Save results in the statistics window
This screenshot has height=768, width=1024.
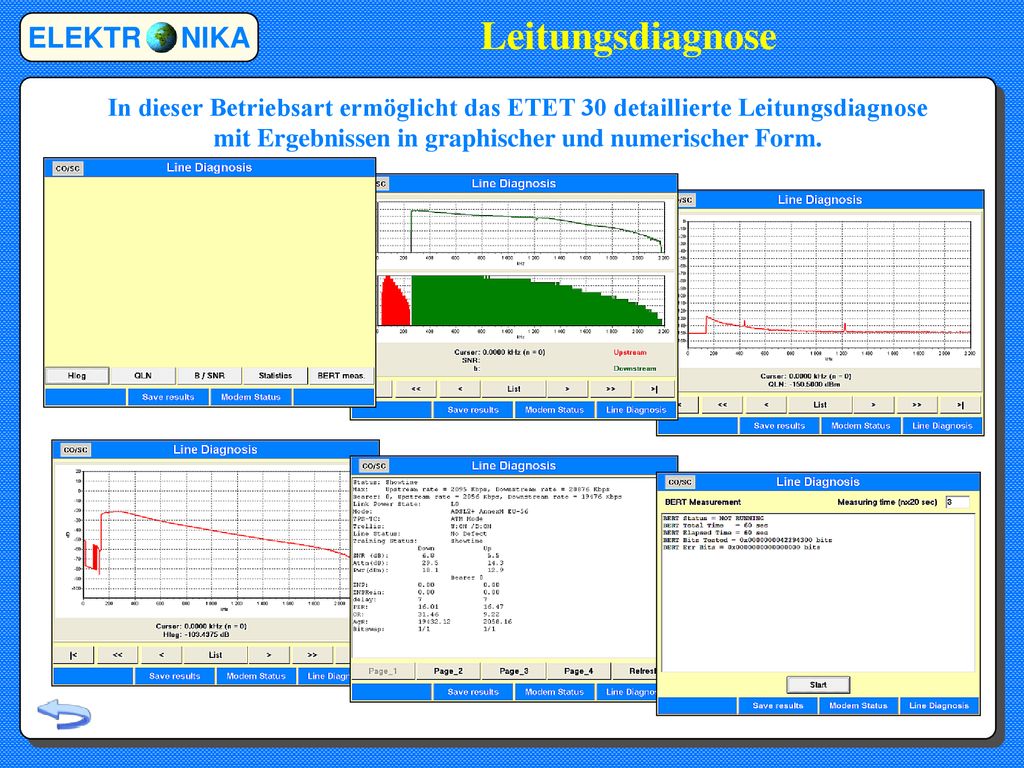click(473, 692)
